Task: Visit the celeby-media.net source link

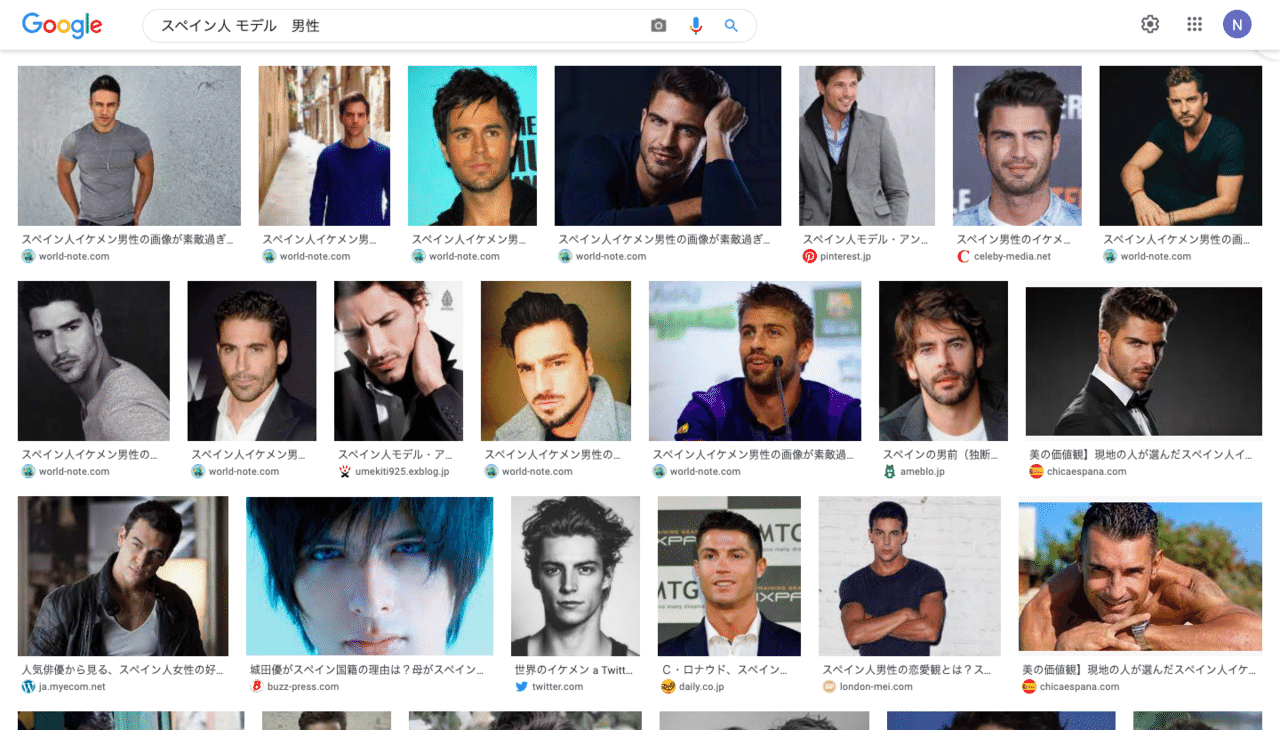Action: [x=1012, y=256]
